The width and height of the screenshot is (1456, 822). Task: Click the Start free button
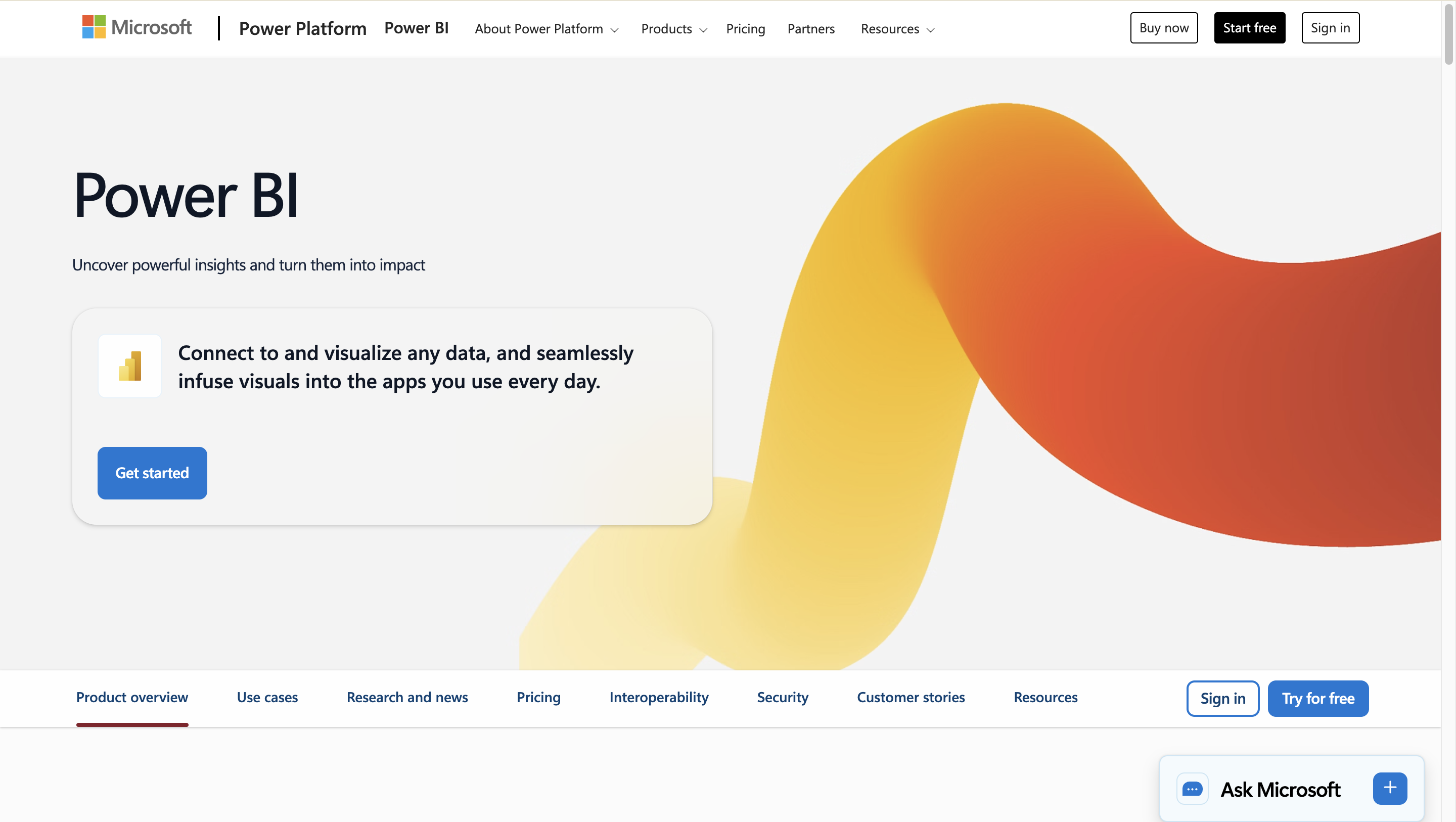1249,27
